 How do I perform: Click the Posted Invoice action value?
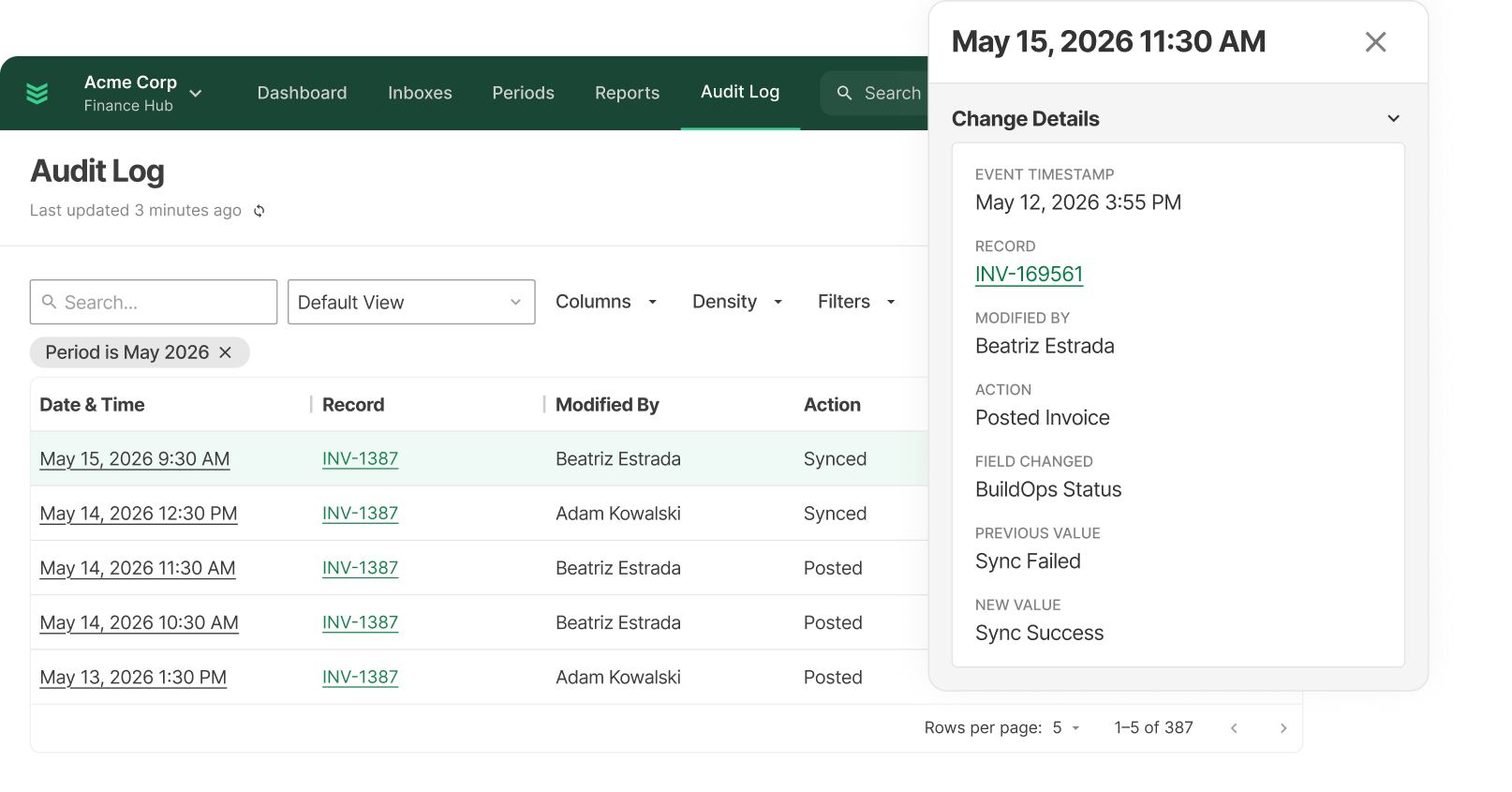click(x=1043, y=418)
